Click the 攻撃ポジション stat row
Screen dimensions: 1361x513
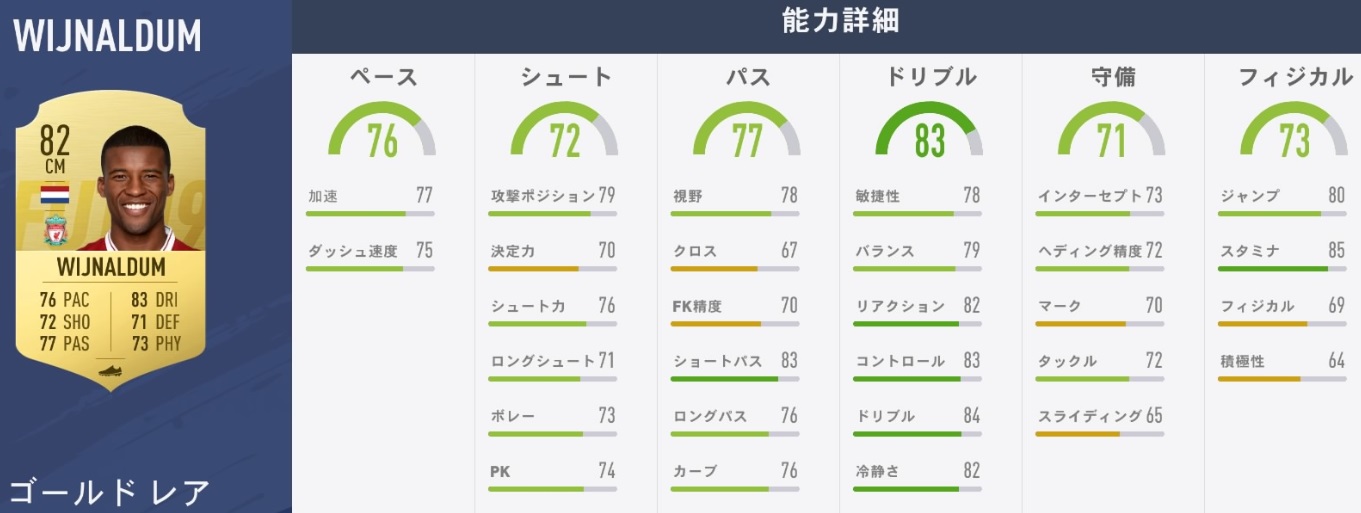point(553,196)
